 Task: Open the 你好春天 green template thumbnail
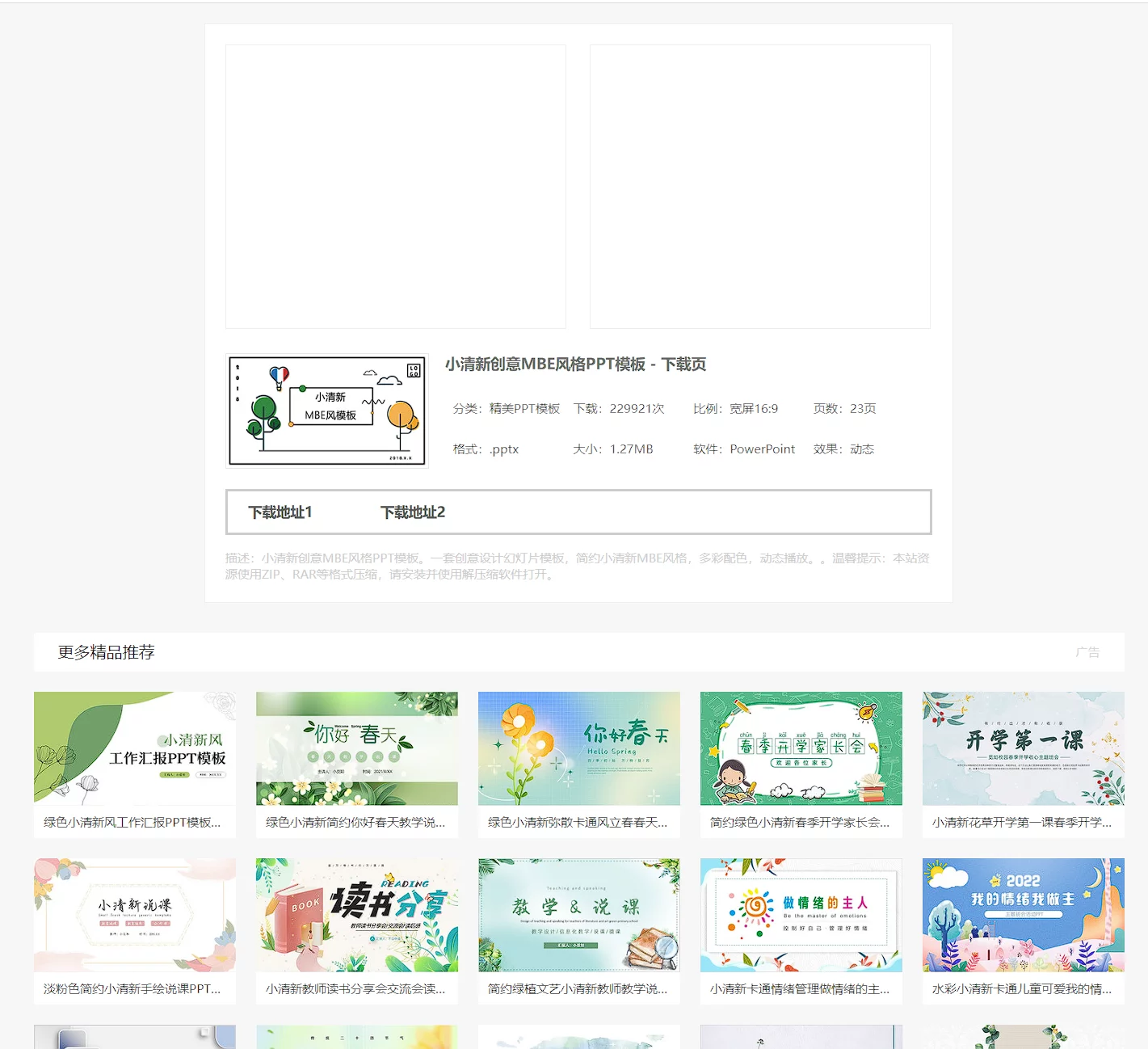coord(356,748)
